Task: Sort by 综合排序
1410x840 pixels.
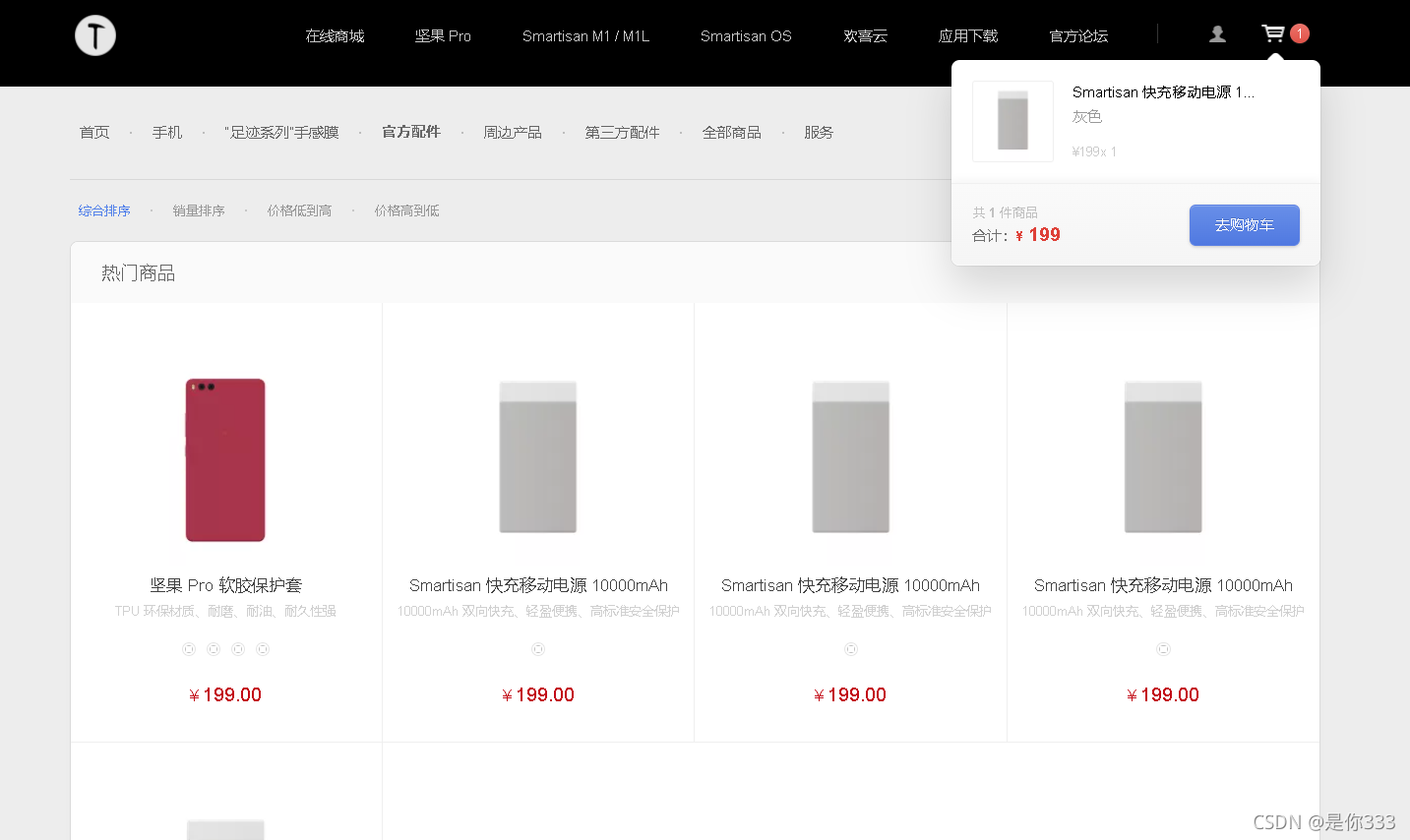Action: point(104,210)
